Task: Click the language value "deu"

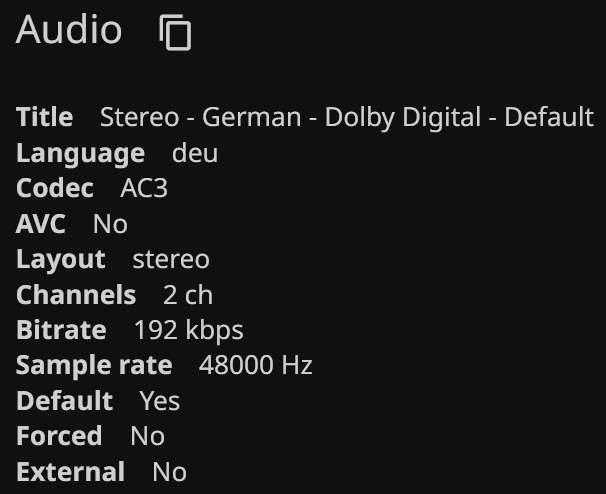Action: pos(195,154)
